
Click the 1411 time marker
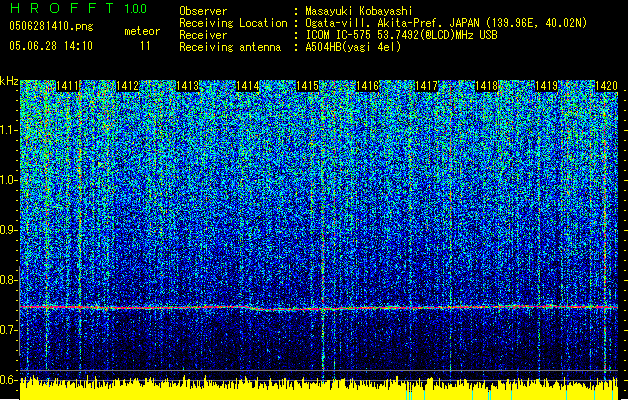coord(69,87)
